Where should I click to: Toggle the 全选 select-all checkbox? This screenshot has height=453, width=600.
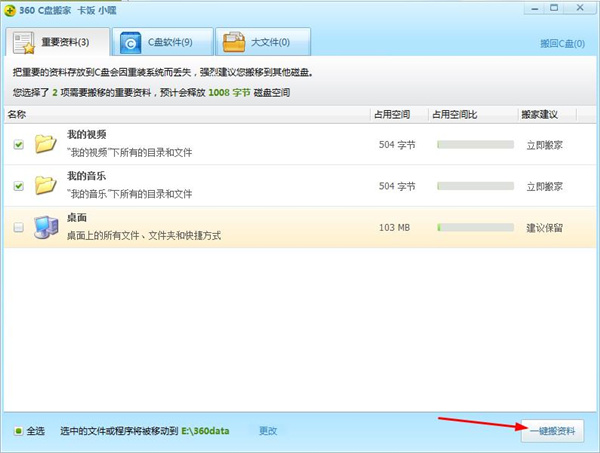[18, 431]
